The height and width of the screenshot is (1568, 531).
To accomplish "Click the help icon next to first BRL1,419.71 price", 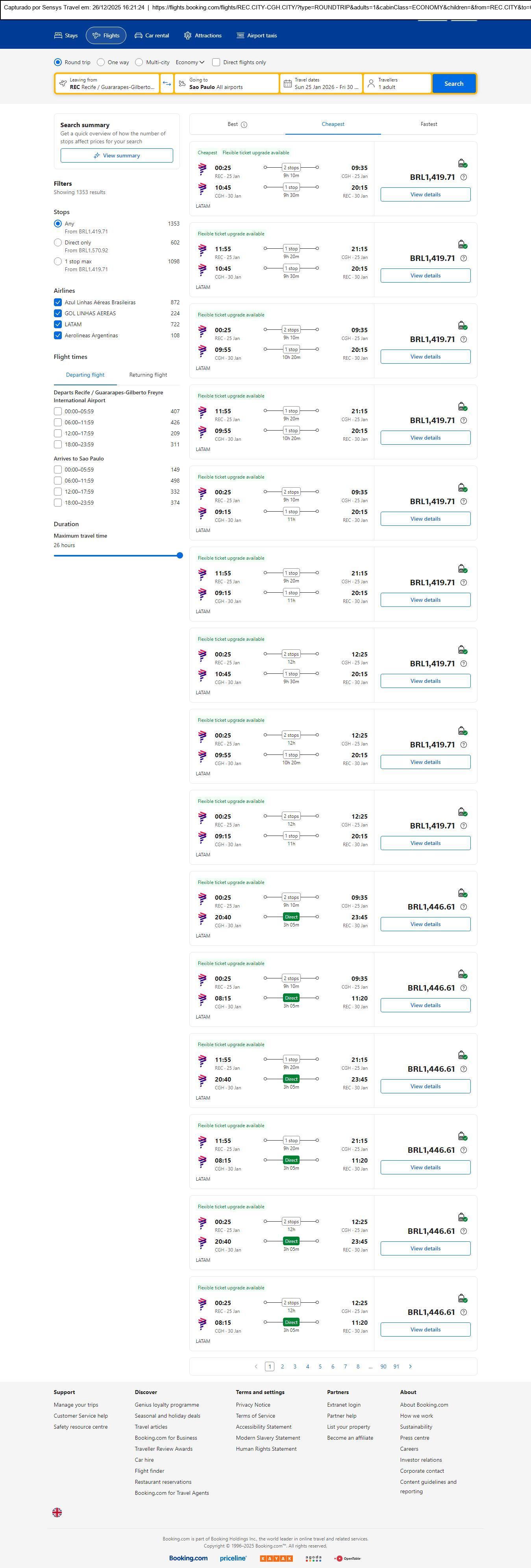I will click(x=463, y=177).
